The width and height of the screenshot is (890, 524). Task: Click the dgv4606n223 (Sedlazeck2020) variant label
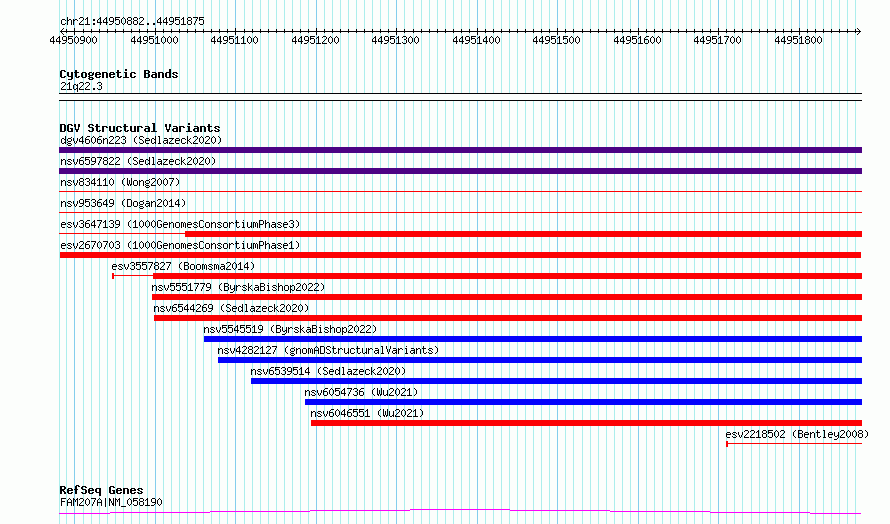(x=141, y=140)
